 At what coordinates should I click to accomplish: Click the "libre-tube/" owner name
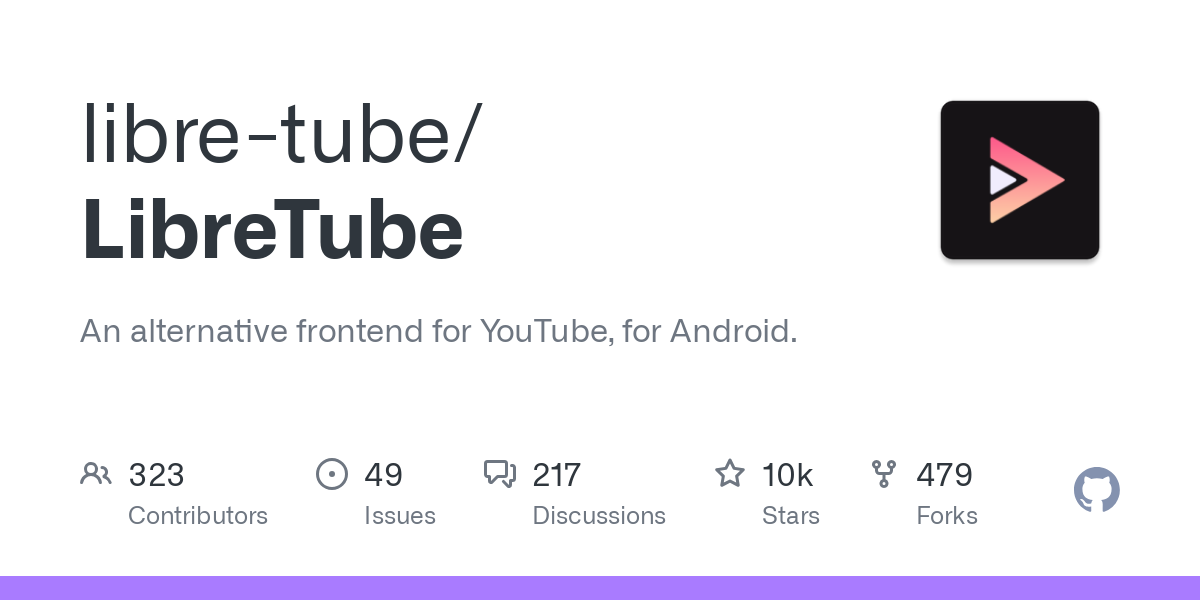pos(281,136)
